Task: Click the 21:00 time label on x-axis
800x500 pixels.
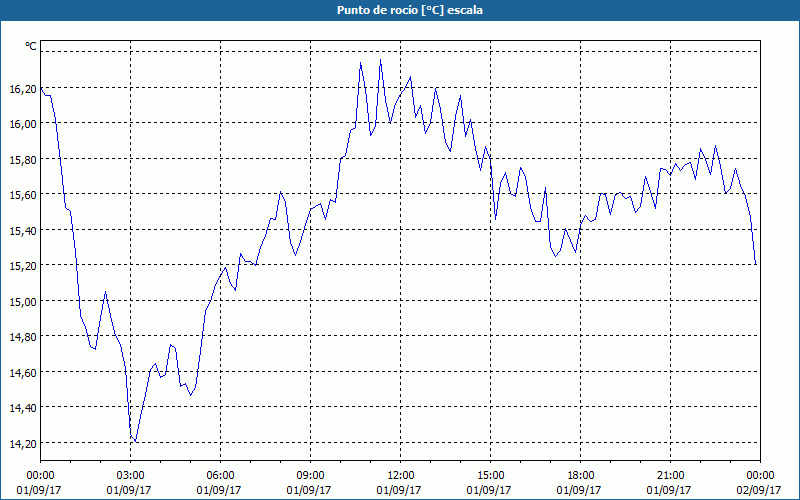Action: tap(670, 476)
